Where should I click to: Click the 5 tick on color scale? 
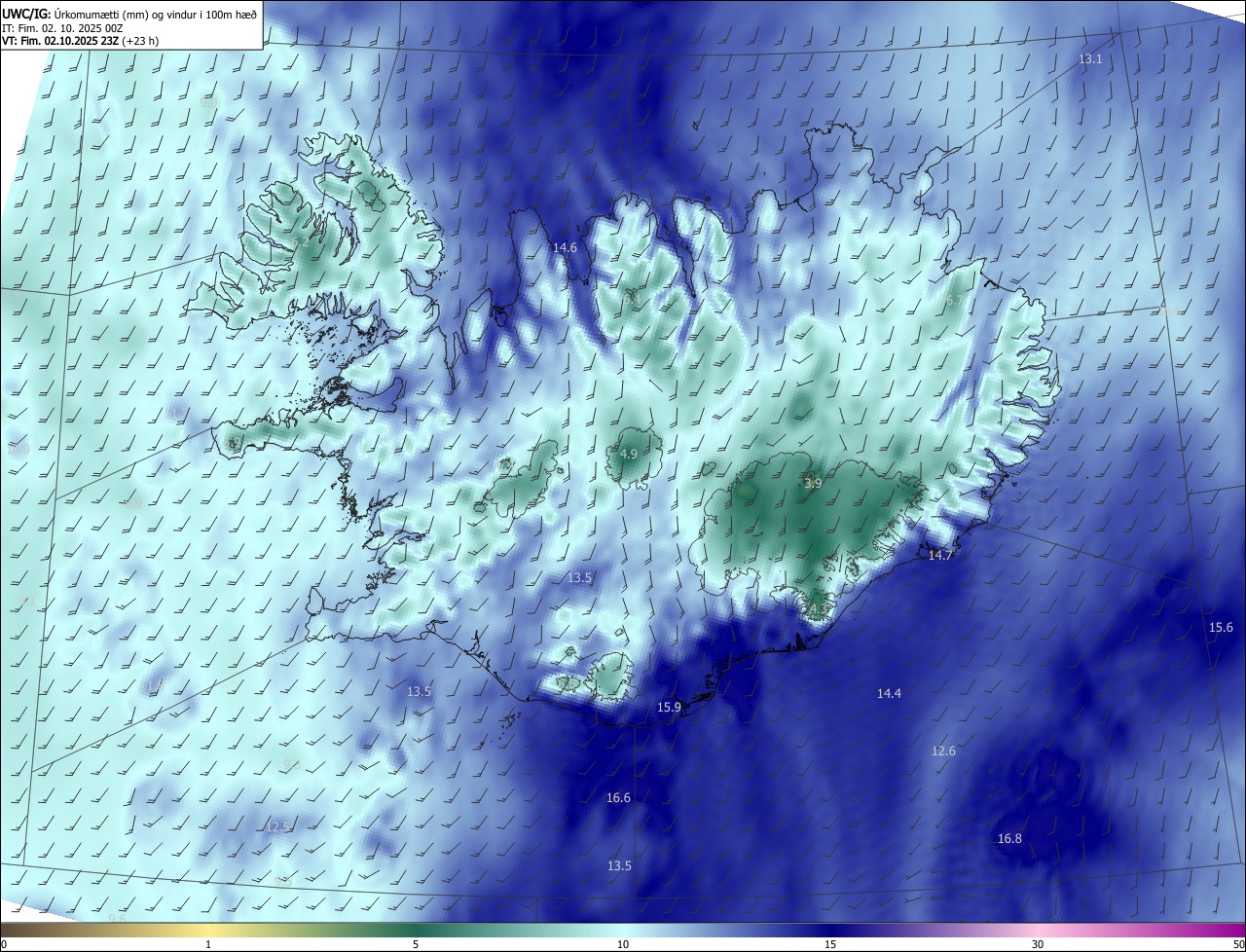click(416, 944)
